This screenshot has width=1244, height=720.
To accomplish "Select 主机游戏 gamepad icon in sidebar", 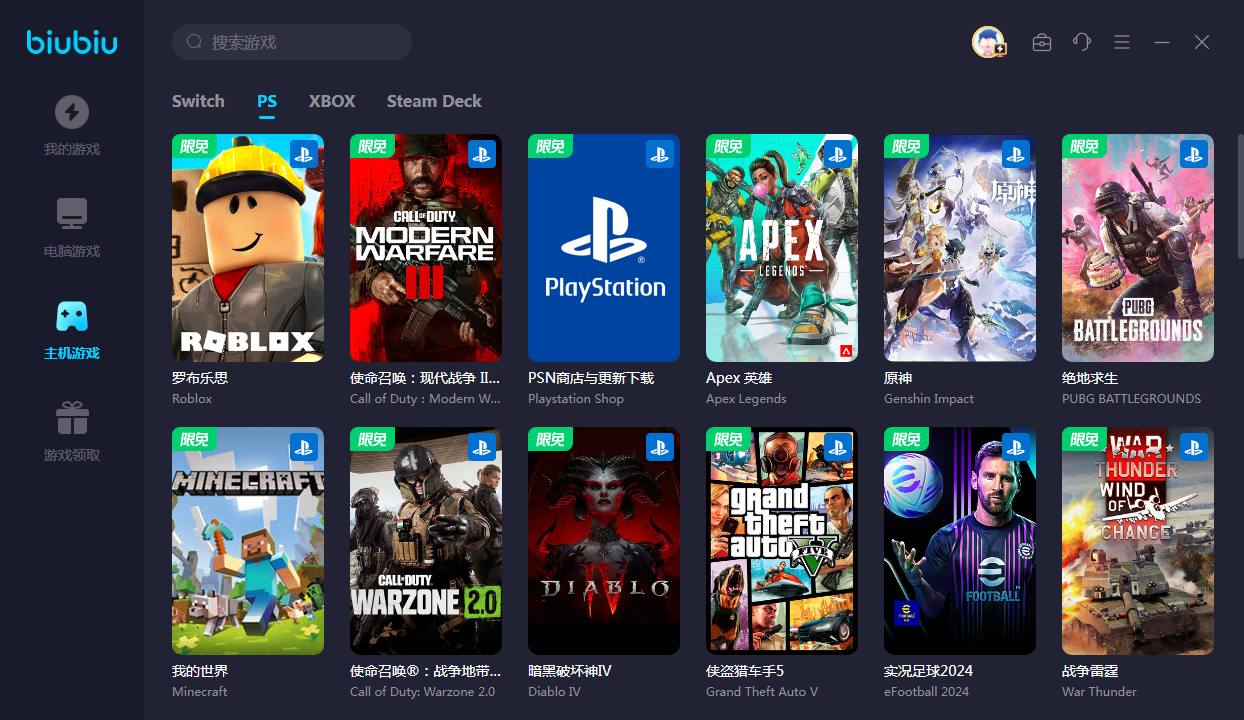I will 72,316.
